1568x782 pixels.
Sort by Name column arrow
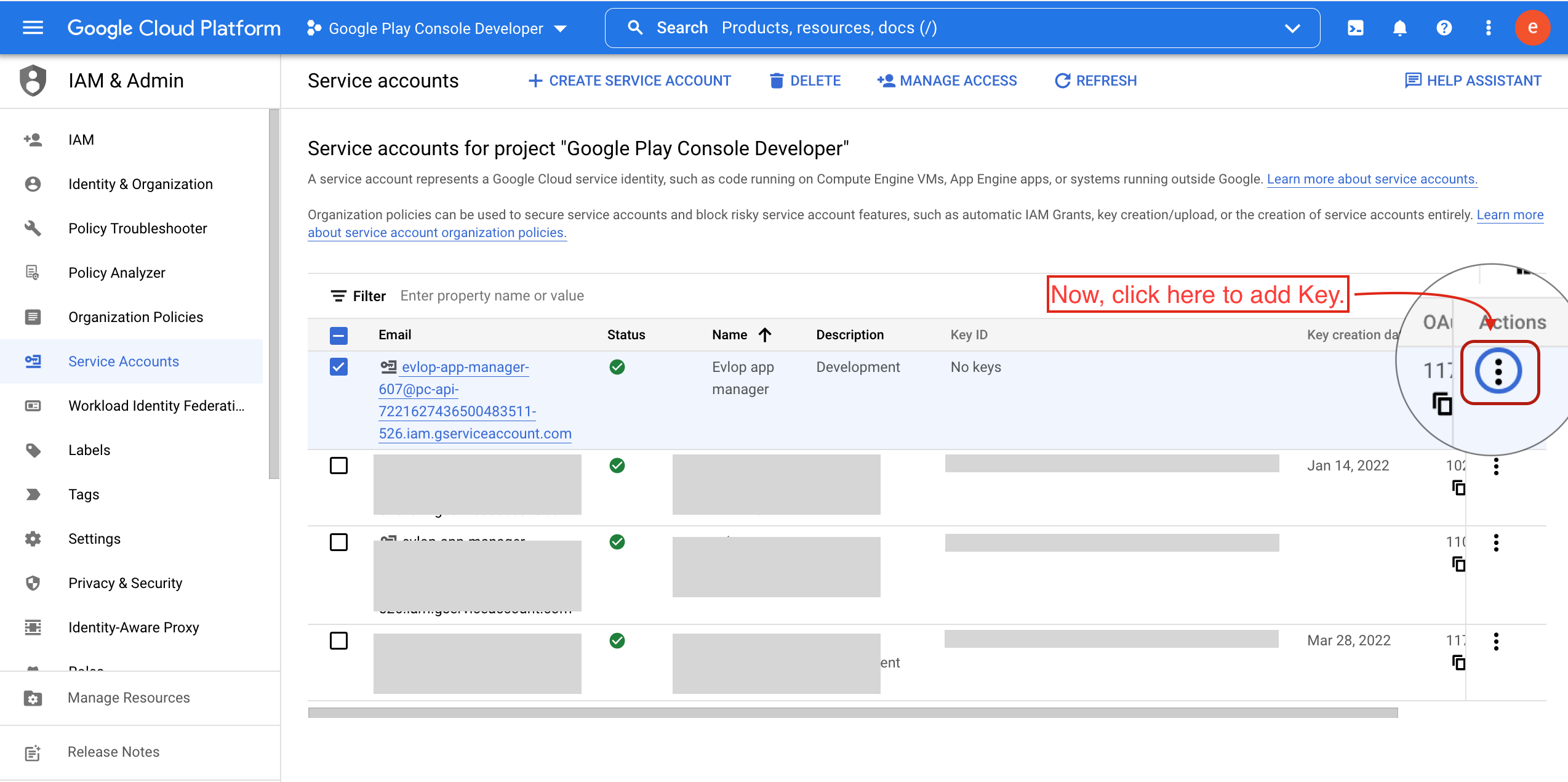coord(765,335)
